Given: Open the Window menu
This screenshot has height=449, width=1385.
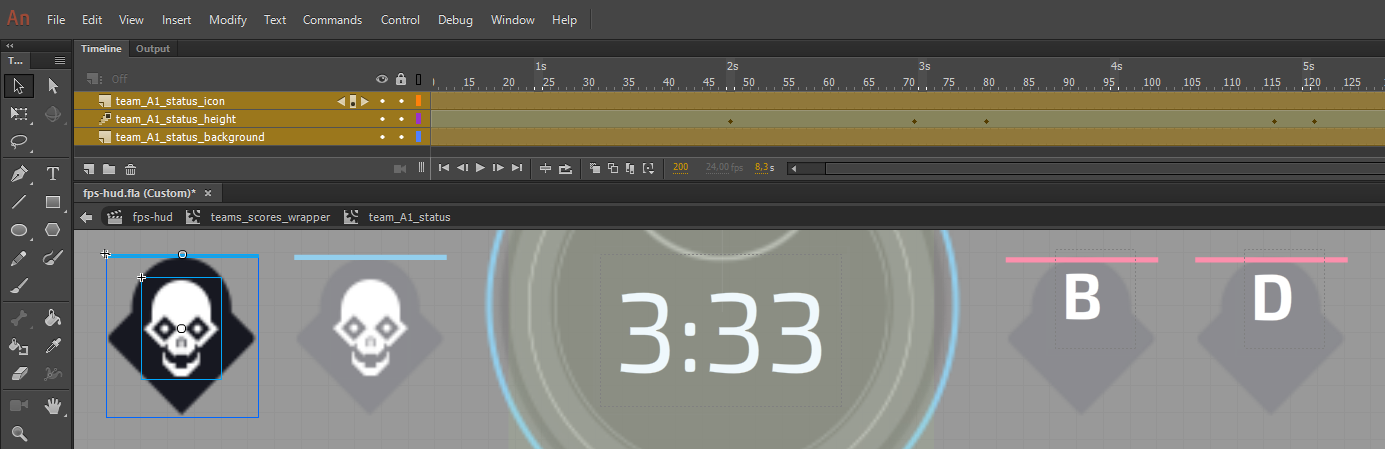Looking at the screenshot, I should [513, 20].
